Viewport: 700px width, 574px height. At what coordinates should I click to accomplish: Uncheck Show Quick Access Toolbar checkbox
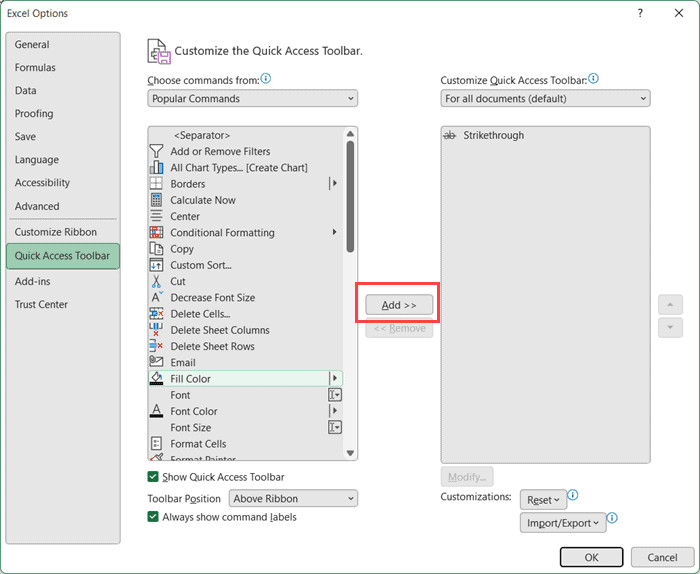[x=153, y=477]
